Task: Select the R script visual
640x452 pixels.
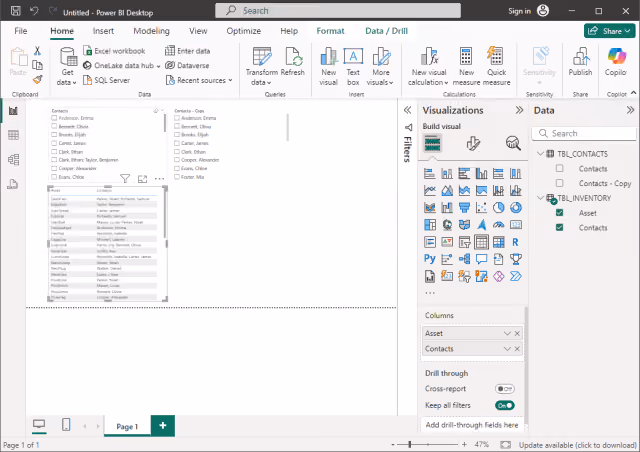Action: pos(516,242)
